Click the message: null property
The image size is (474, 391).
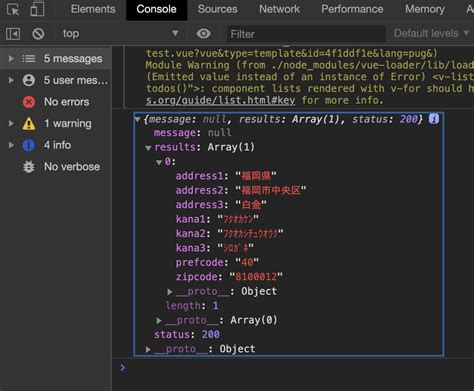192,133
